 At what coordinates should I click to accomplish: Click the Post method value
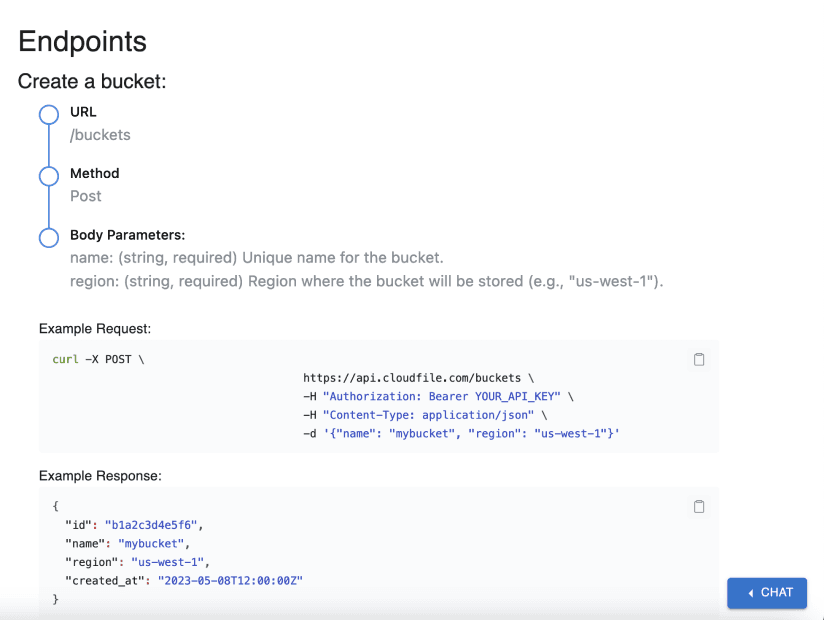(86, 197)
